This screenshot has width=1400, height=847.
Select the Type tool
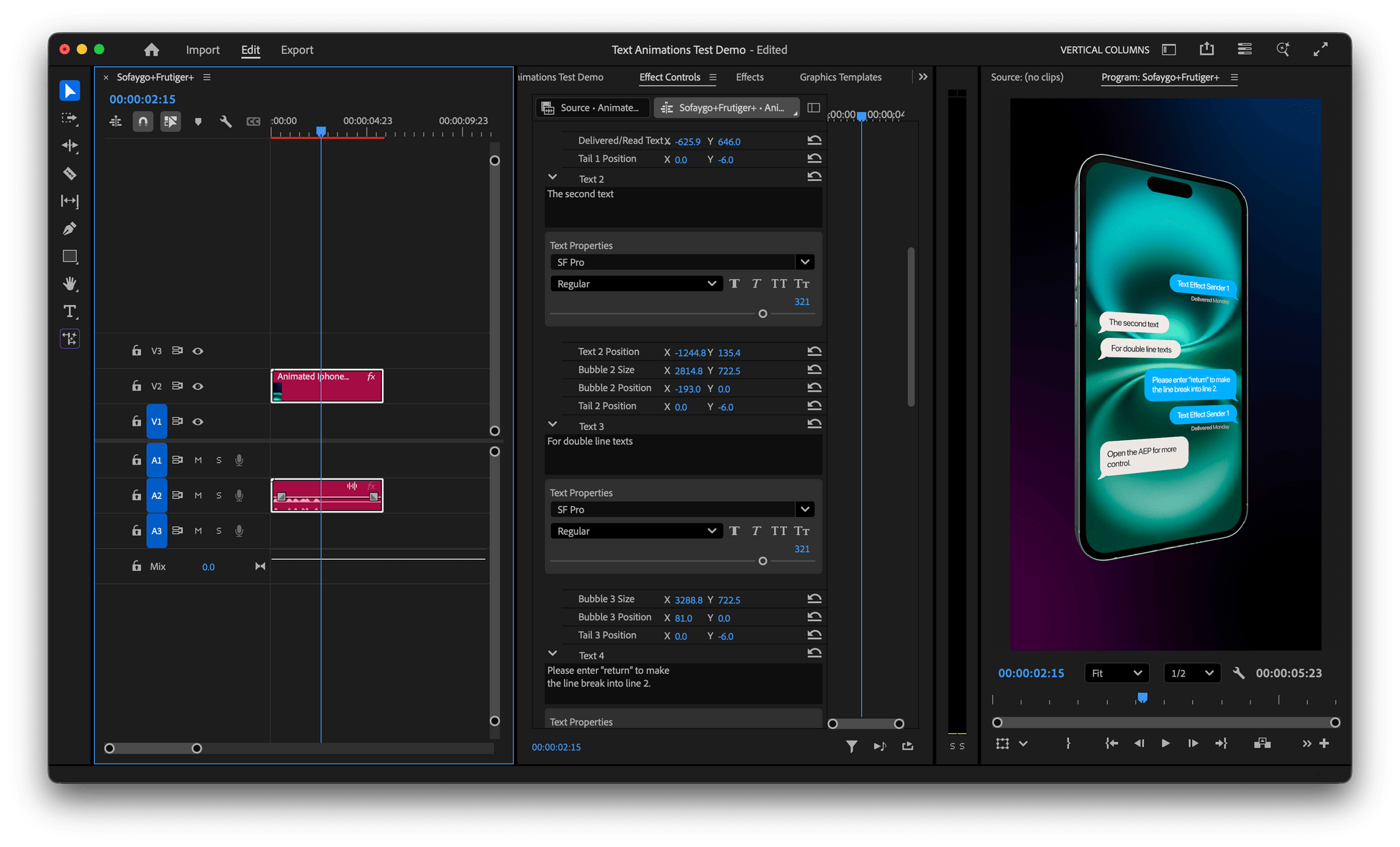click(x=70, y=311)
